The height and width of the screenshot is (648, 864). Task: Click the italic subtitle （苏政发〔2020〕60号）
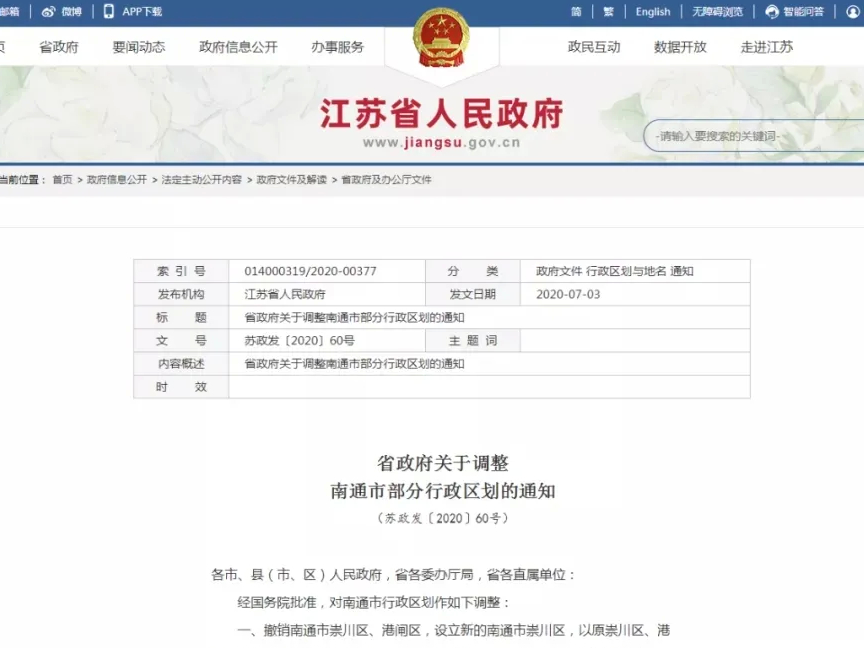(442, 518)
